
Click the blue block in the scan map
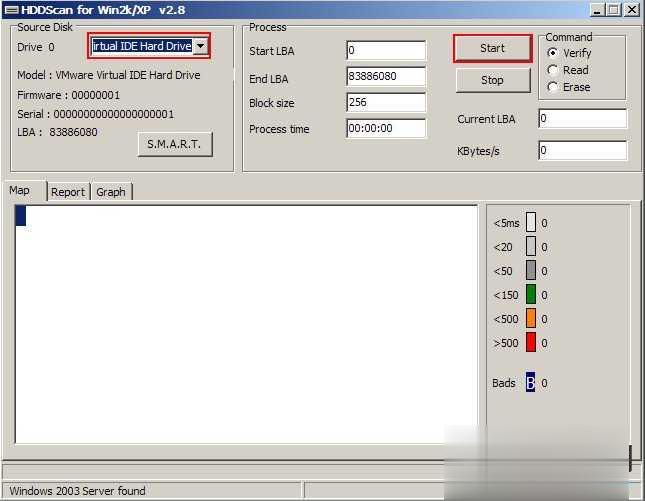(x=21, y=216)
